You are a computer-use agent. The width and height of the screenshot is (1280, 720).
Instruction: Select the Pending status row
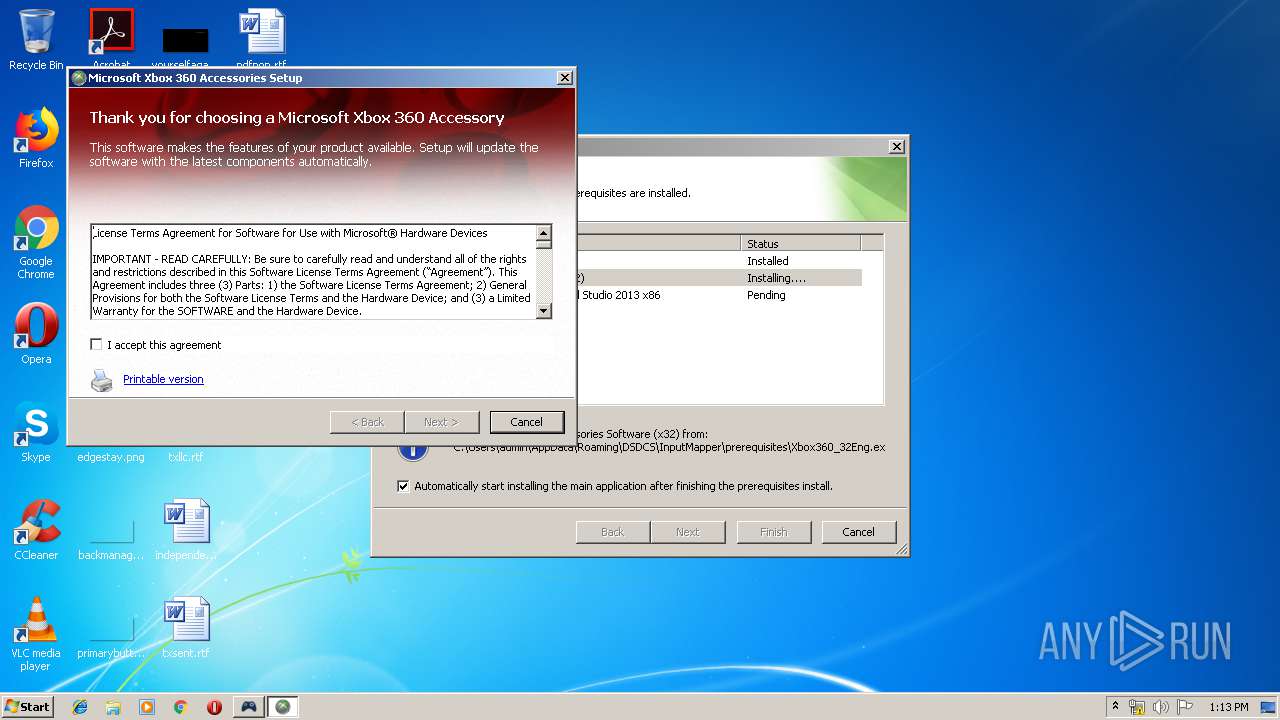718,295
